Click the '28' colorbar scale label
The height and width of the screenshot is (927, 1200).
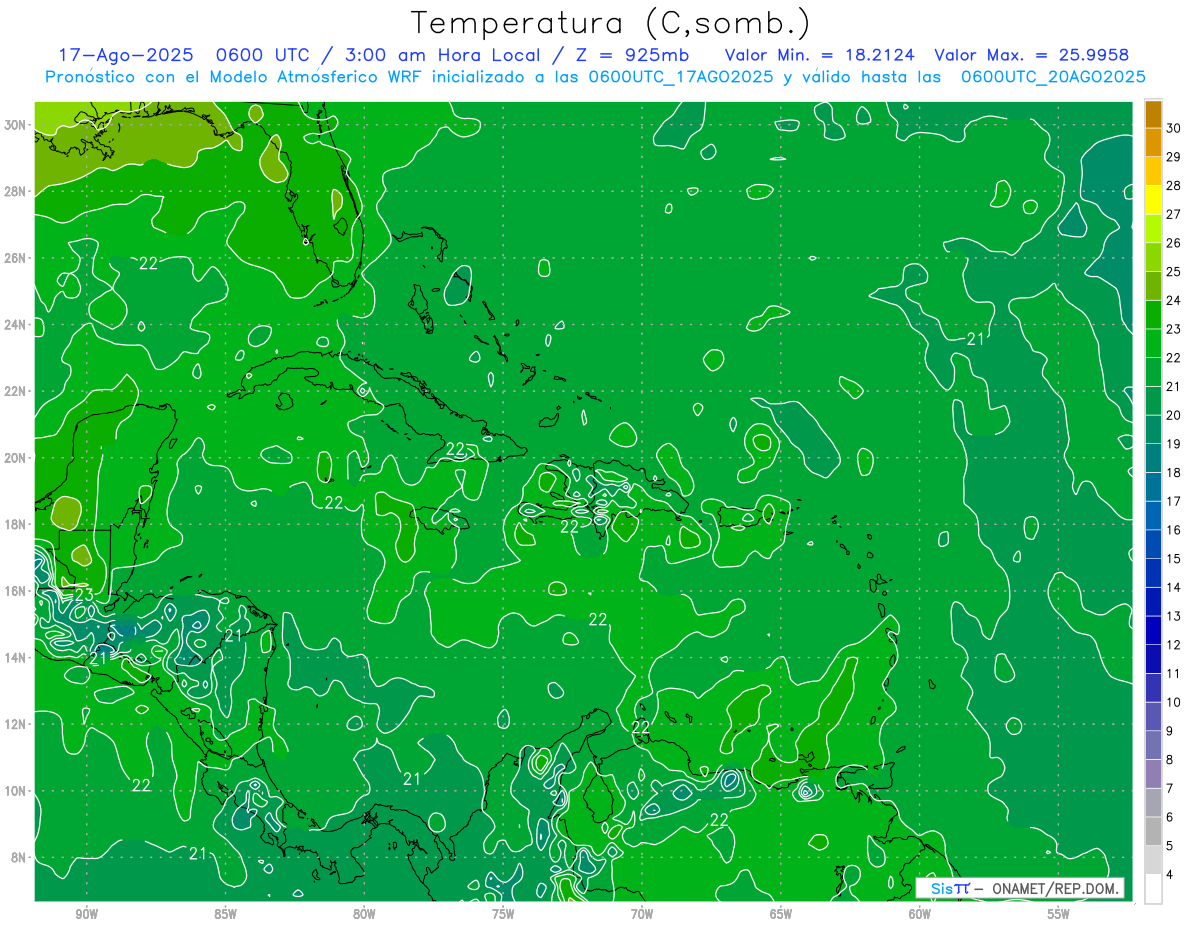coord(1174,186)
